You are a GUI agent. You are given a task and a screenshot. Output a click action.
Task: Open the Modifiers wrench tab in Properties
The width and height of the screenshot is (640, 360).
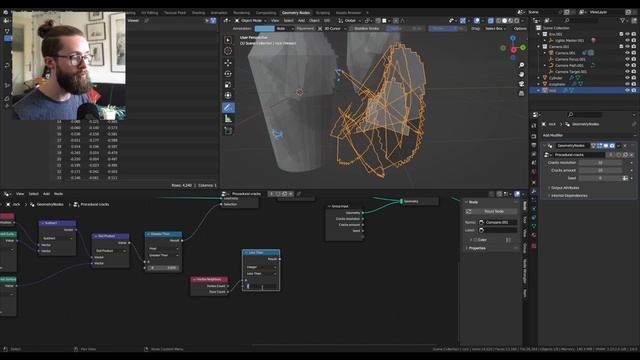(x=533, y=191)
